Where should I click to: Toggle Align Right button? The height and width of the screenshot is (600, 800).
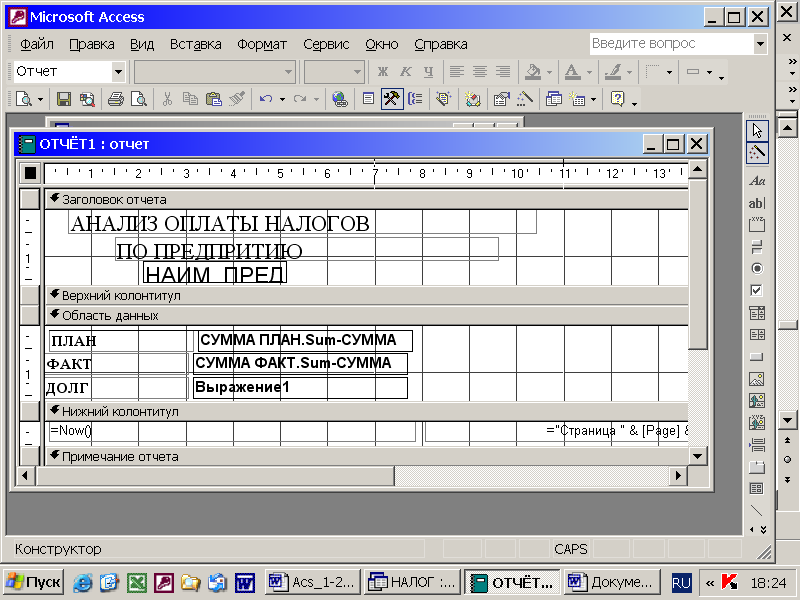[503, 71]
